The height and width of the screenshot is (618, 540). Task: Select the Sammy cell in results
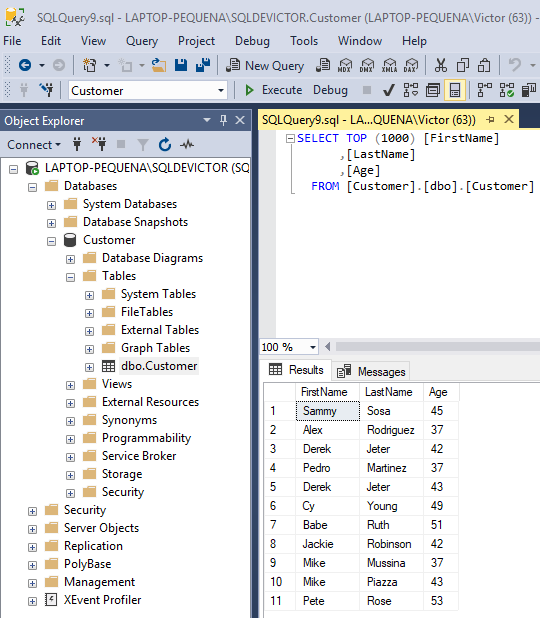328,411
